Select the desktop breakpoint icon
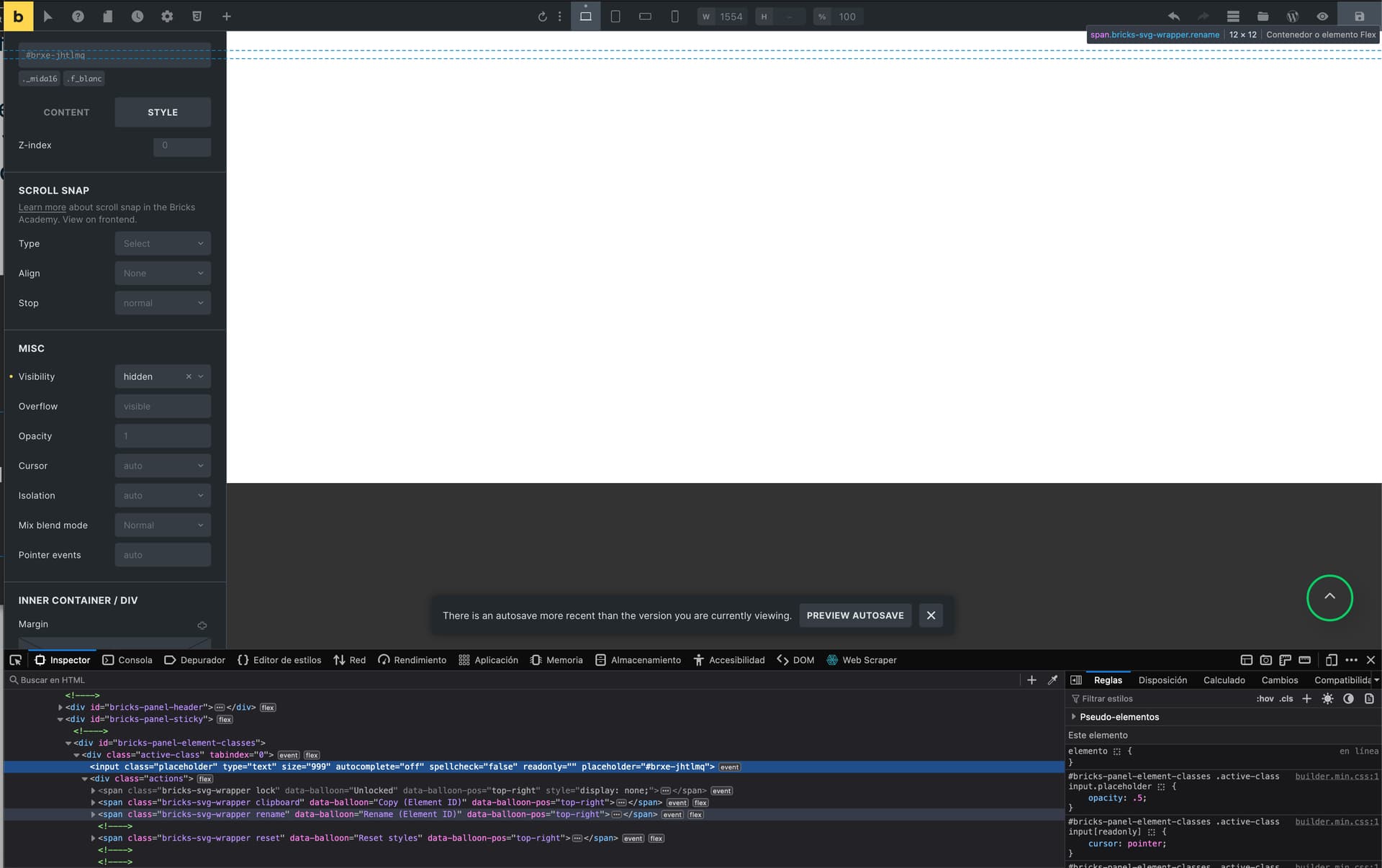The height and width of the screenshot is (868, 1382). pos(586,17)
